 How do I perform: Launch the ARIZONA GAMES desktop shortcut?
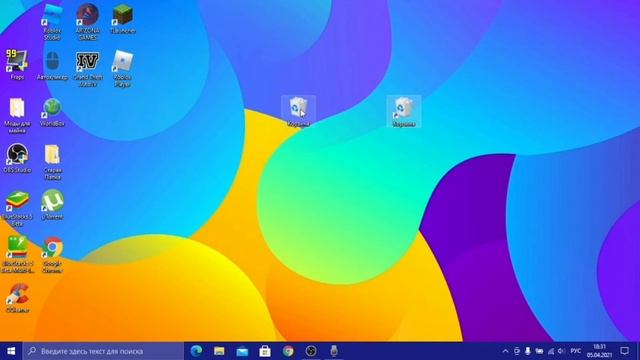[87, 22]
